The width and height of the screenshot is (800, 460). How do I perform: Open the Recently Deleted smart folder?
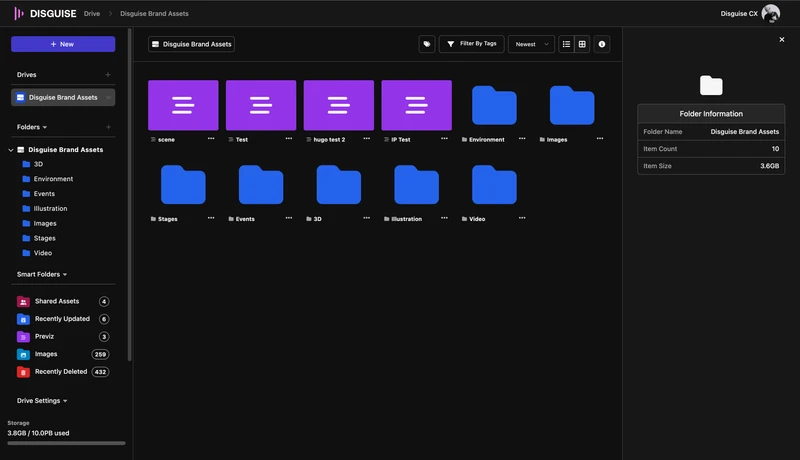point(63,372)
